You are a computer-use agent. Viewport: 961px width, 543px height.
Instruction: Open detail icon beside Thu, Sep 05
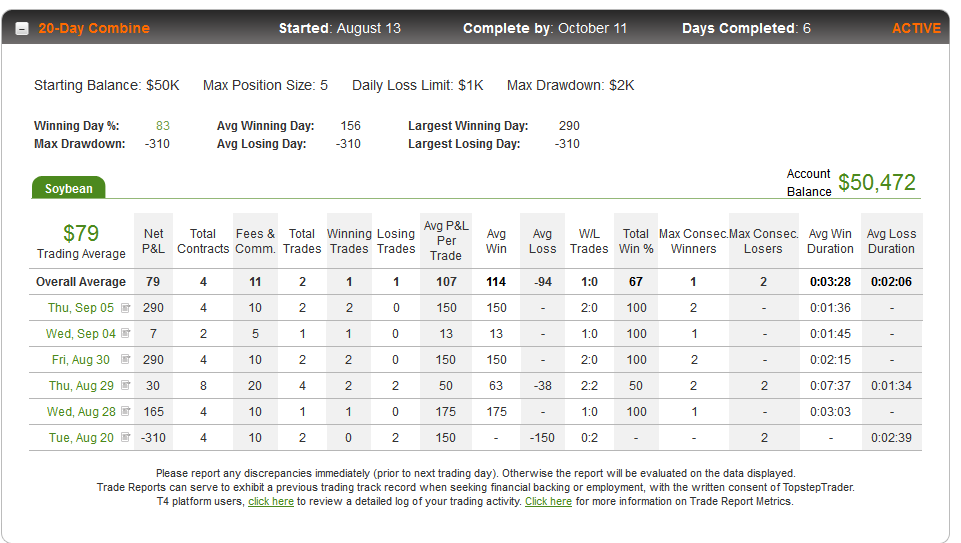coord(126,308)
